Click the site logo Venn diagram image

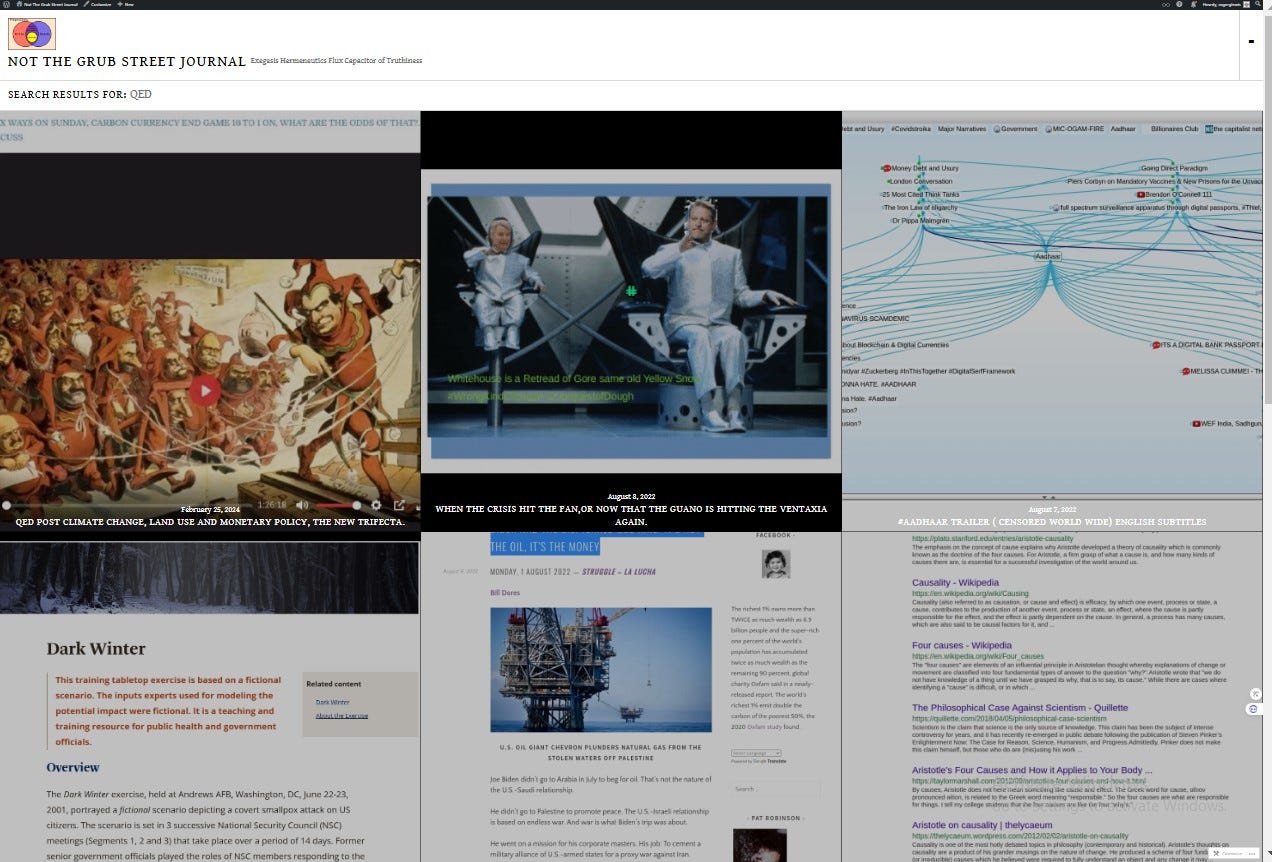tap(32, 33)
